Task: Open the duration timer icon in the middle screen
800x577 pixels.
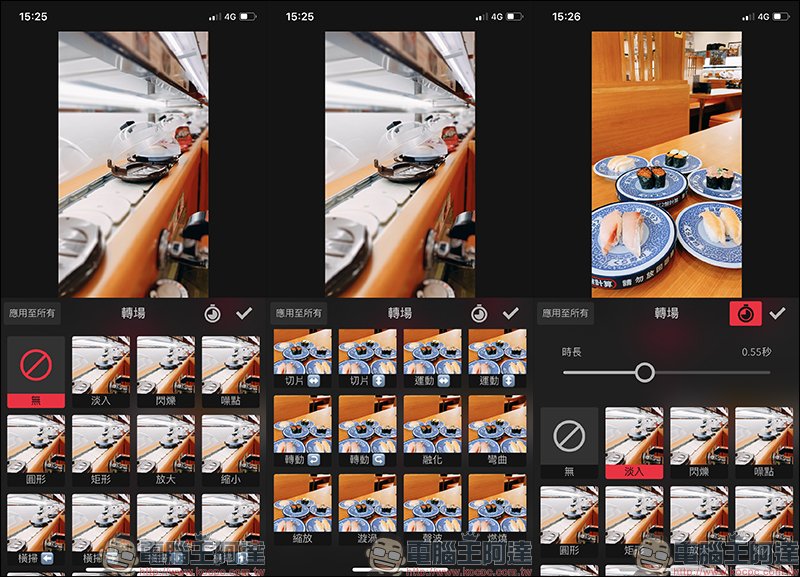Action: (479, 313)
